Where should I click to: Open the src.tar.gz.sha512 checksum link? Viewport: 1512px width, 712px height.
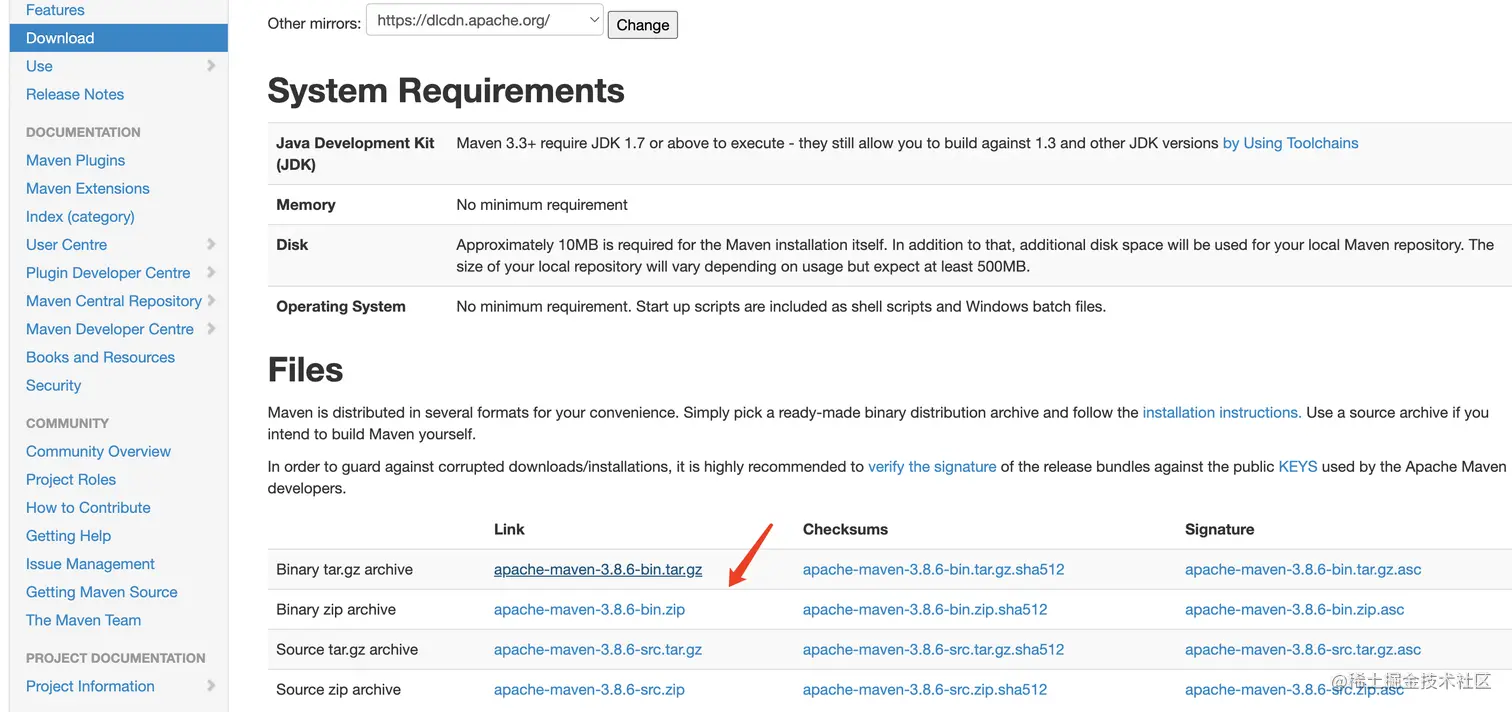(x=933, y=649)
